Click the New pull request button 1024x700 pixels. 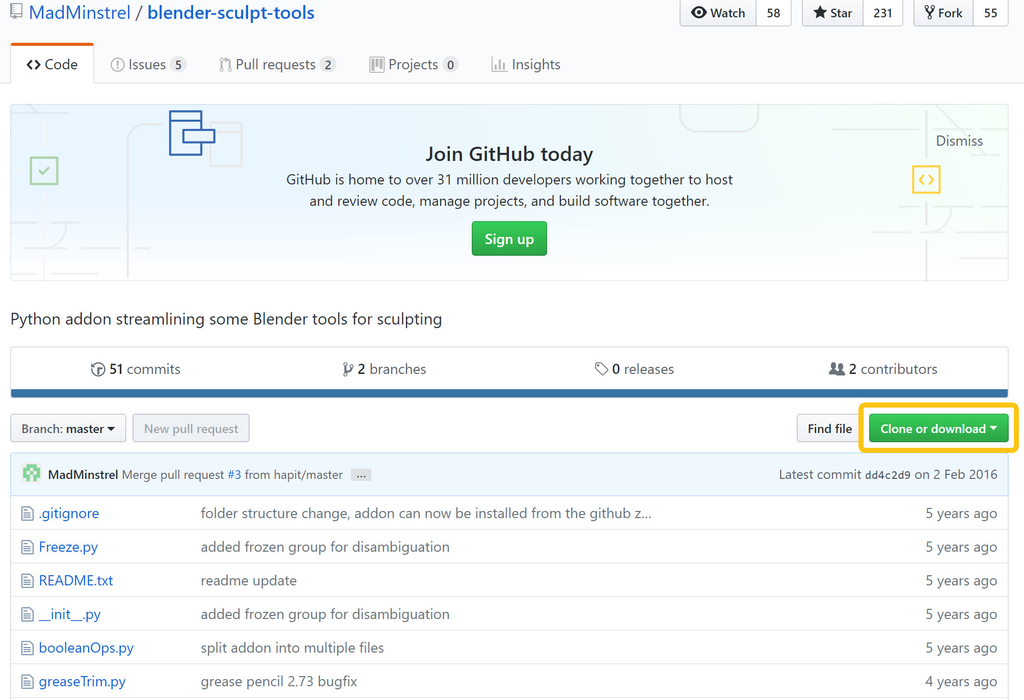click(191, 428)
